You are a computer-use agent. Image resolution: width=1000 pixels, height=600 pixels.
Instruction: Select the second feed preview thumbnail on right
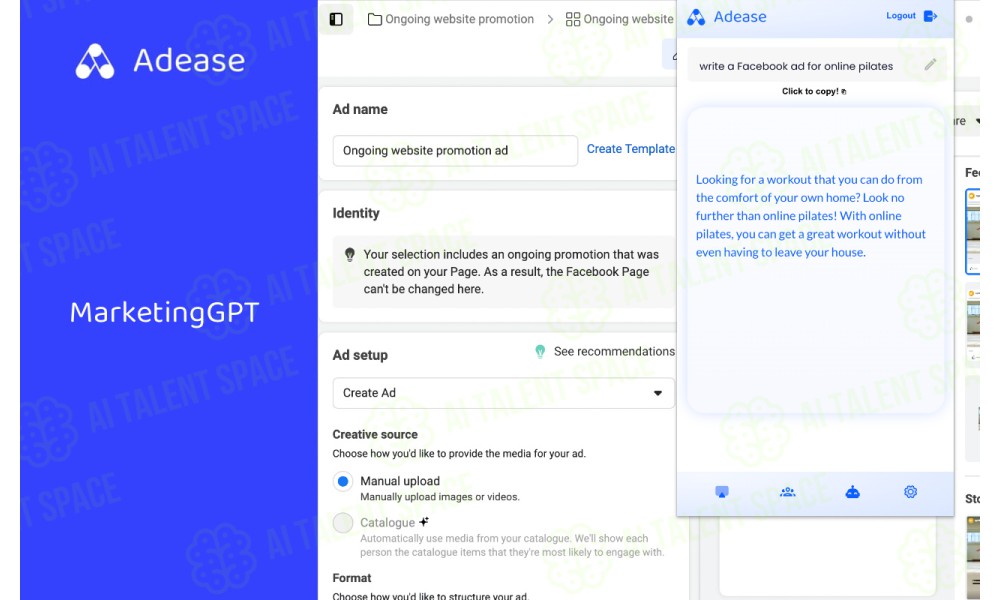(x=973, y=326)
